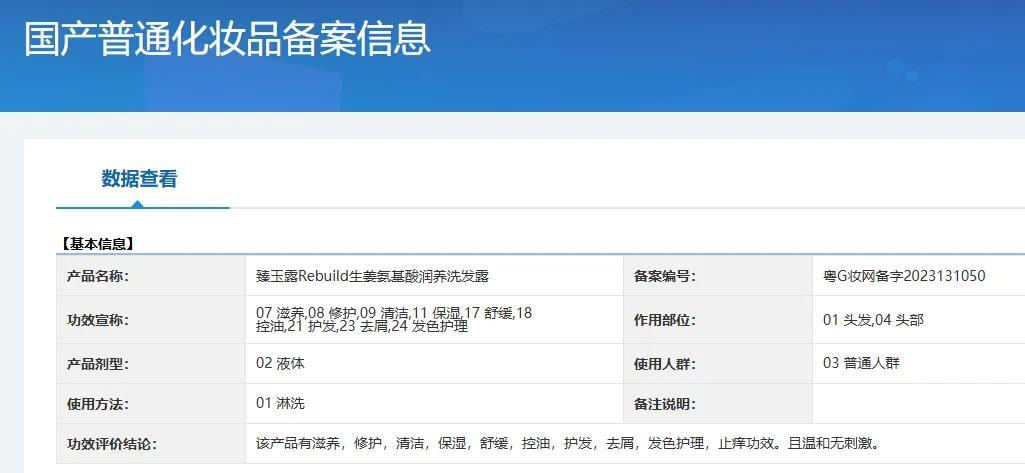This screenshot has height=473, width=1025.
Task: Click the 产品名称 label cell
Action: 151,276
